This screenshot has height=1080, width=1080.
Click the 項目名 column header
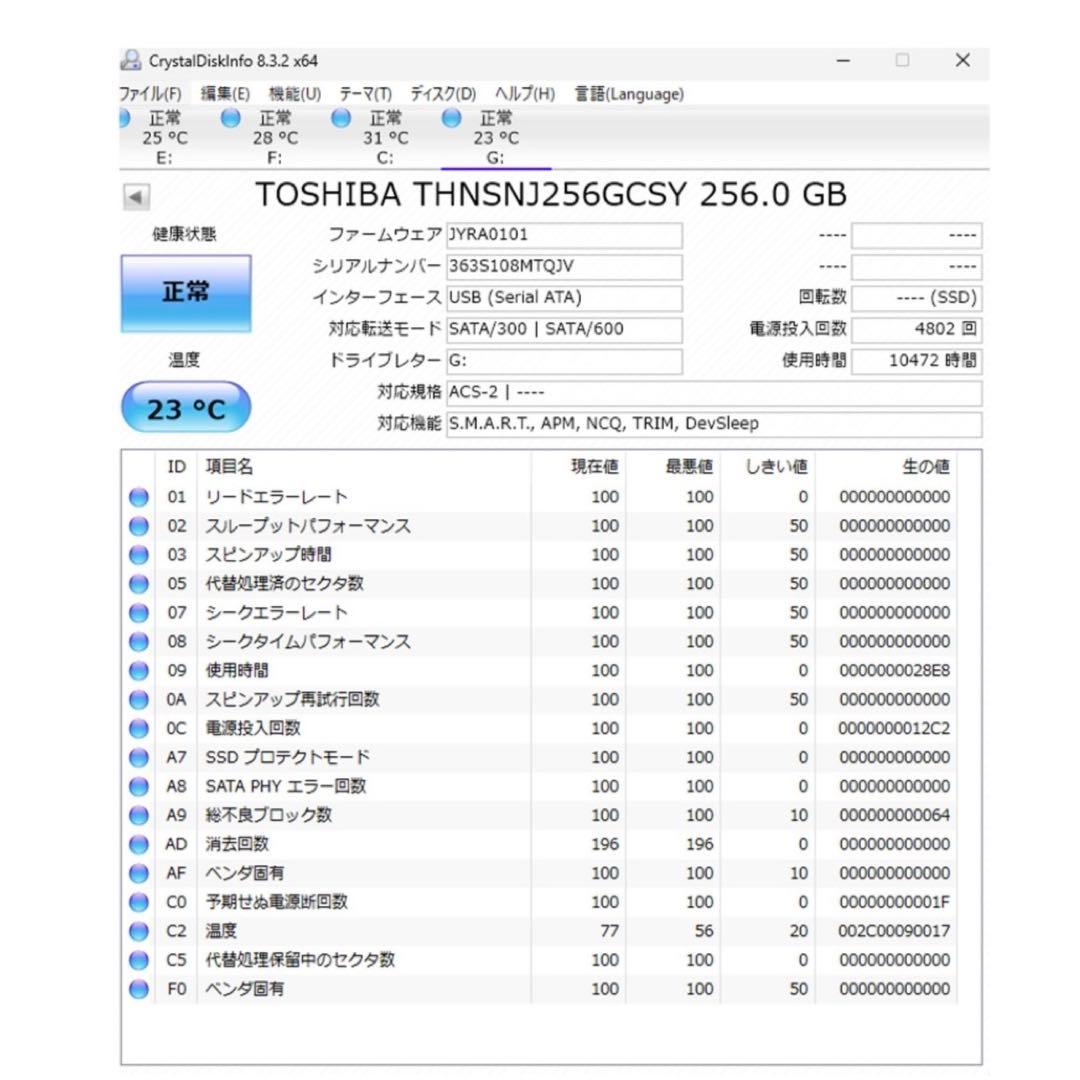coord(364,467)
